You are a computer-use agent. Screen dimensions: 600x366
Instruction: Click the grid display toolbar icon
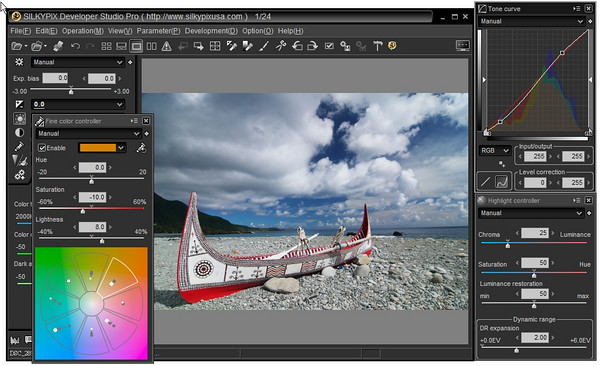pos(215,46)
